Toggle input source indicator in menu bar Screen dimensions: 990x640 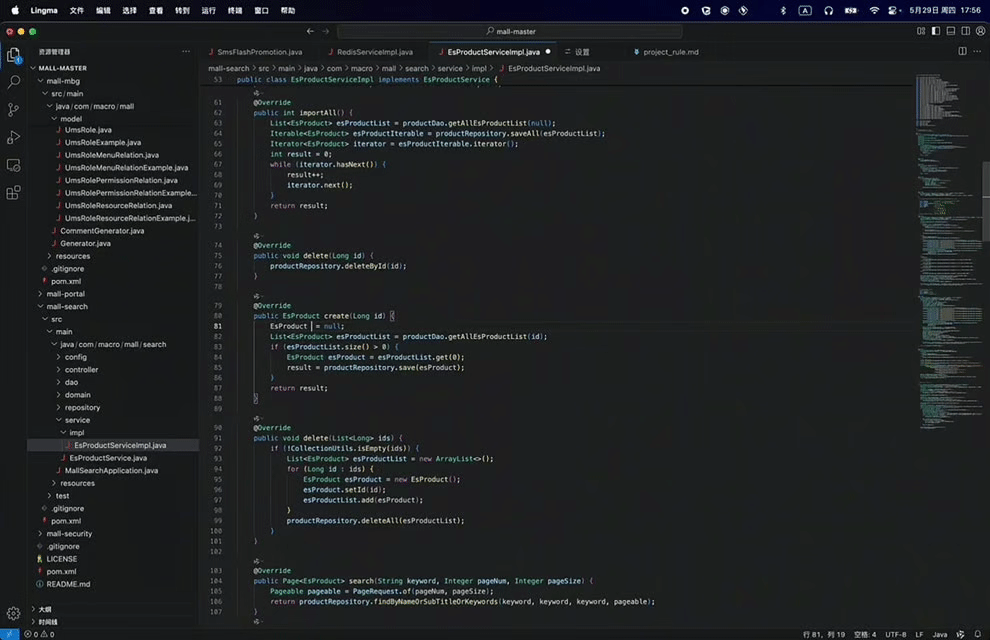pyautogui.click(x=805, y=10)
